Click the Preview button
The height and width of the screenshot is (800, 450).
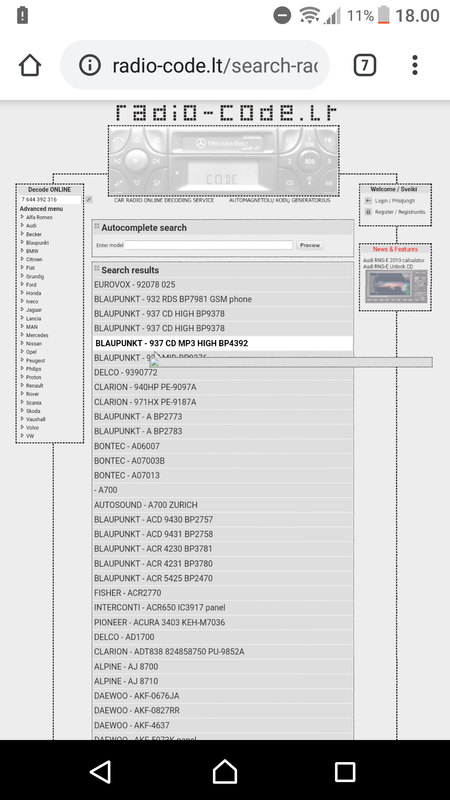[x=310, y=245]
